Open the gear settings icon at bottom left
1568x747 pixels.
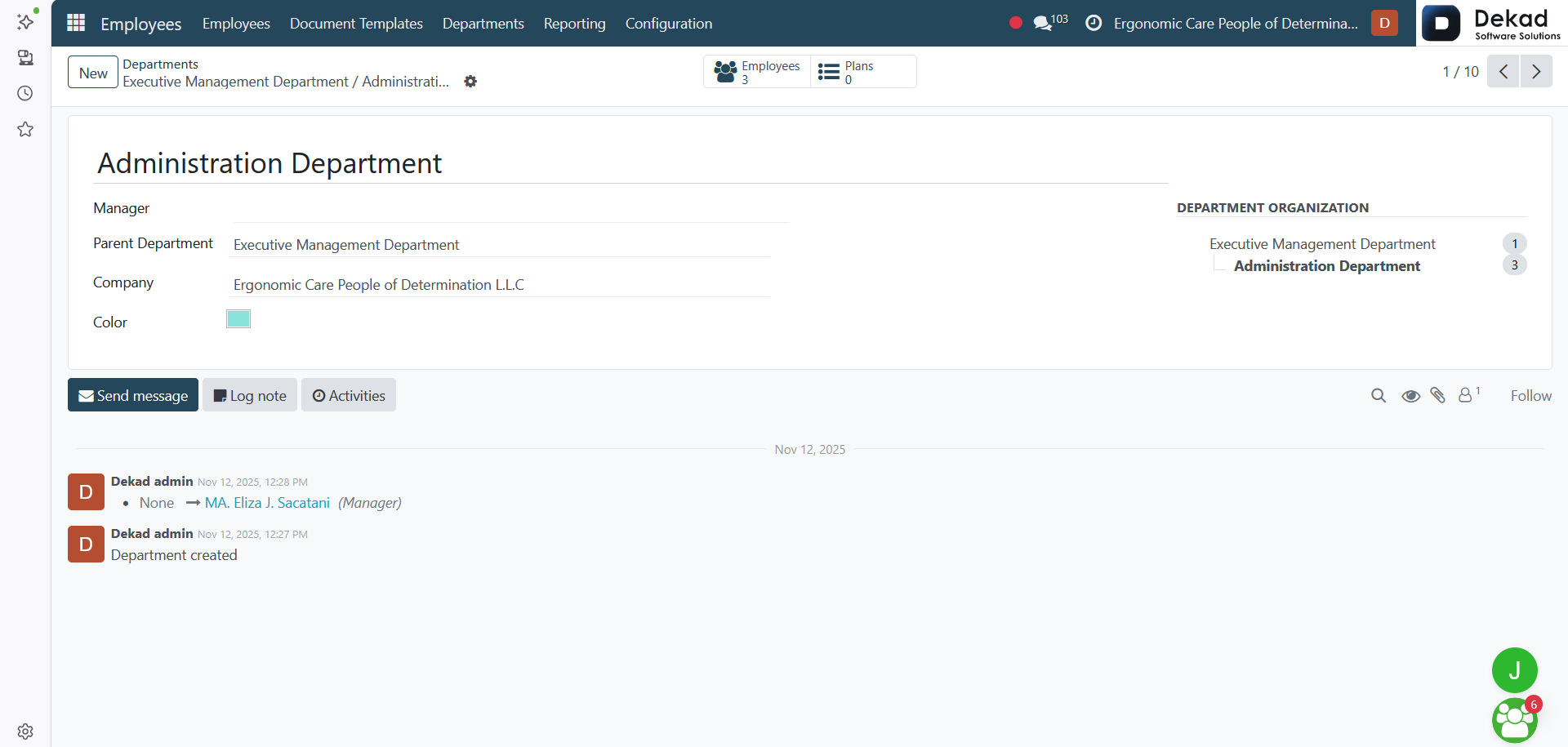point(25,731)
